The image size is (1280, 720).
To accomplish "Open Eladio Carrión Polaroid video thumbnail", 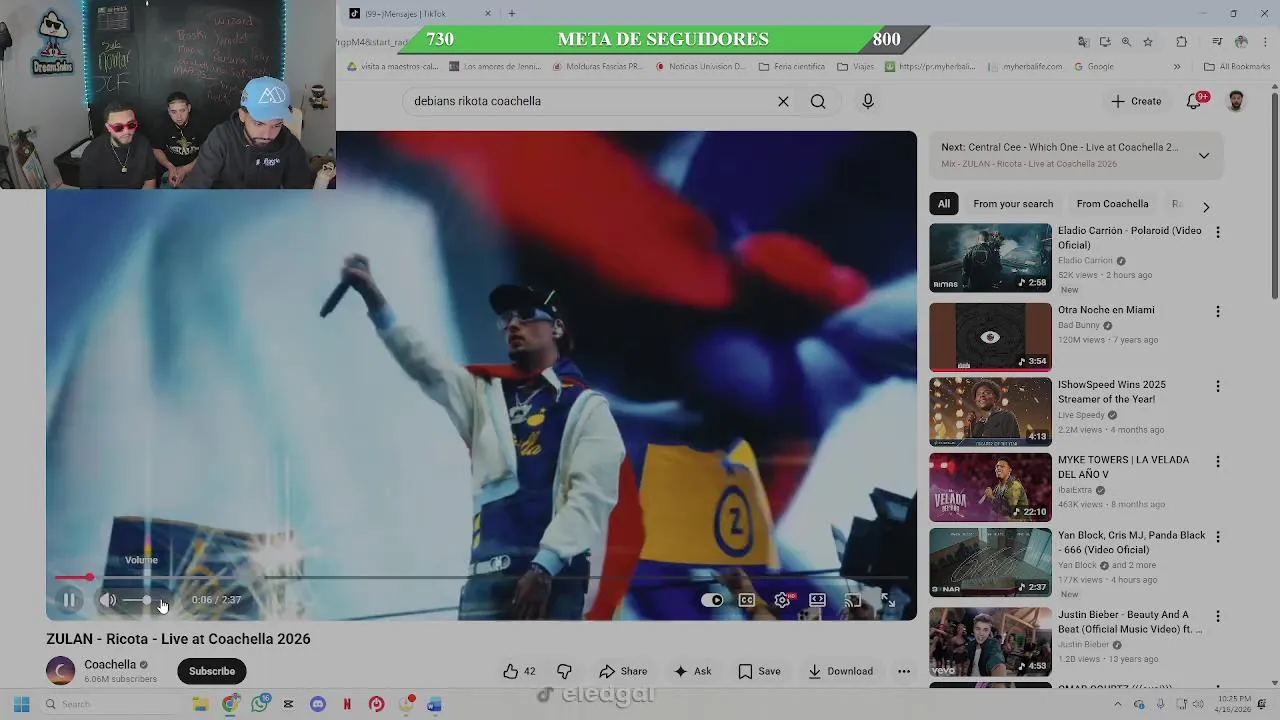I will pos(990,257).
